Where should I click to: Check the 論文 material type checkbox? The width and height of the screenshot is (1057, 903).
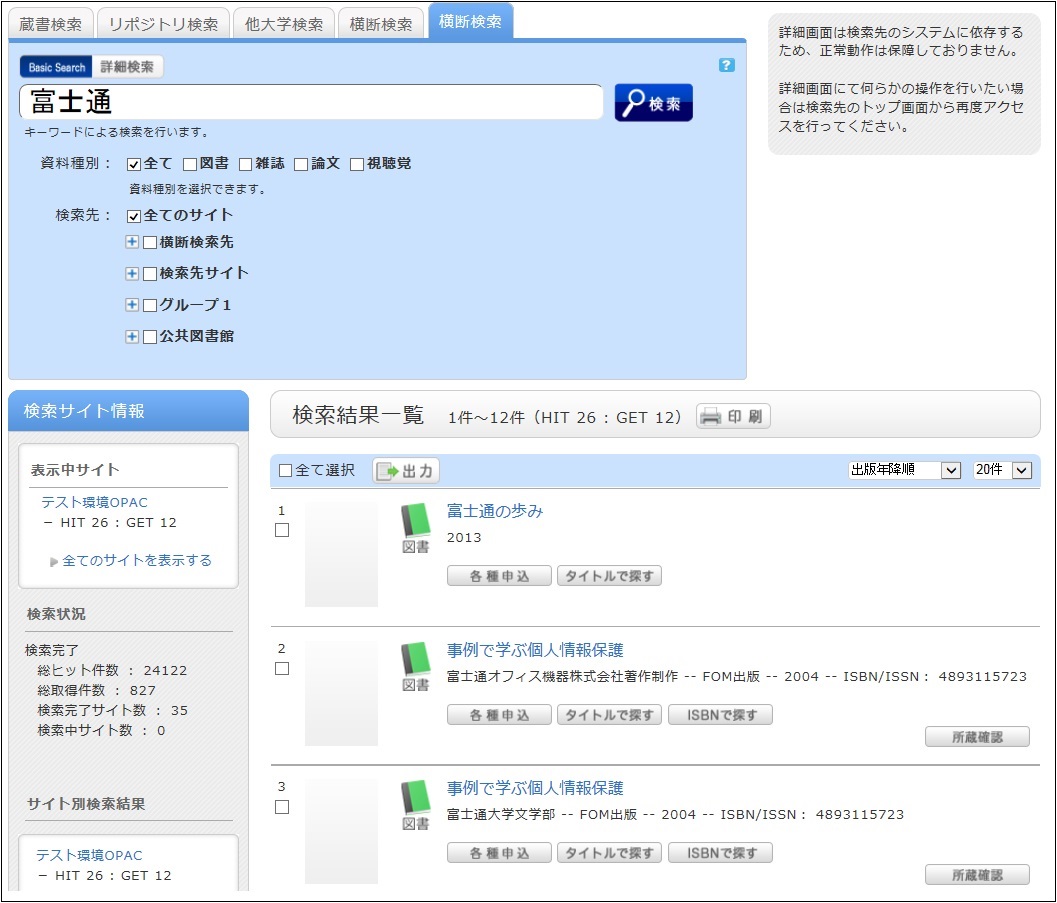click(301, 164)
